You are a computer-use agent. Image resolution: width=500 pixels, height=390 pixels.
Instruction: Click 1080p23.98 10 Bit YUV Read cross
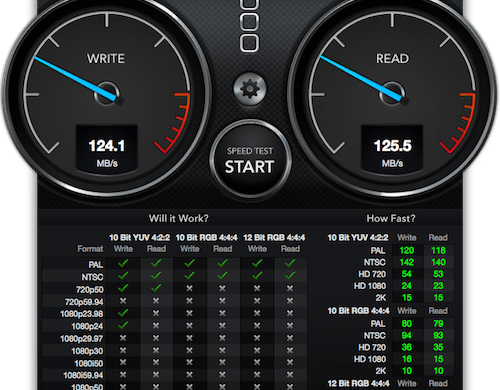pos(156,313)
